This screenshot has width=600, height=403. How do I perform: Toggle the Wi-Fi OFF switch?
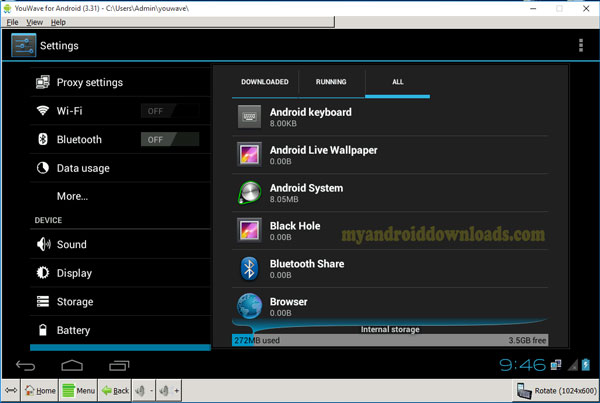(x=170, y=111)
